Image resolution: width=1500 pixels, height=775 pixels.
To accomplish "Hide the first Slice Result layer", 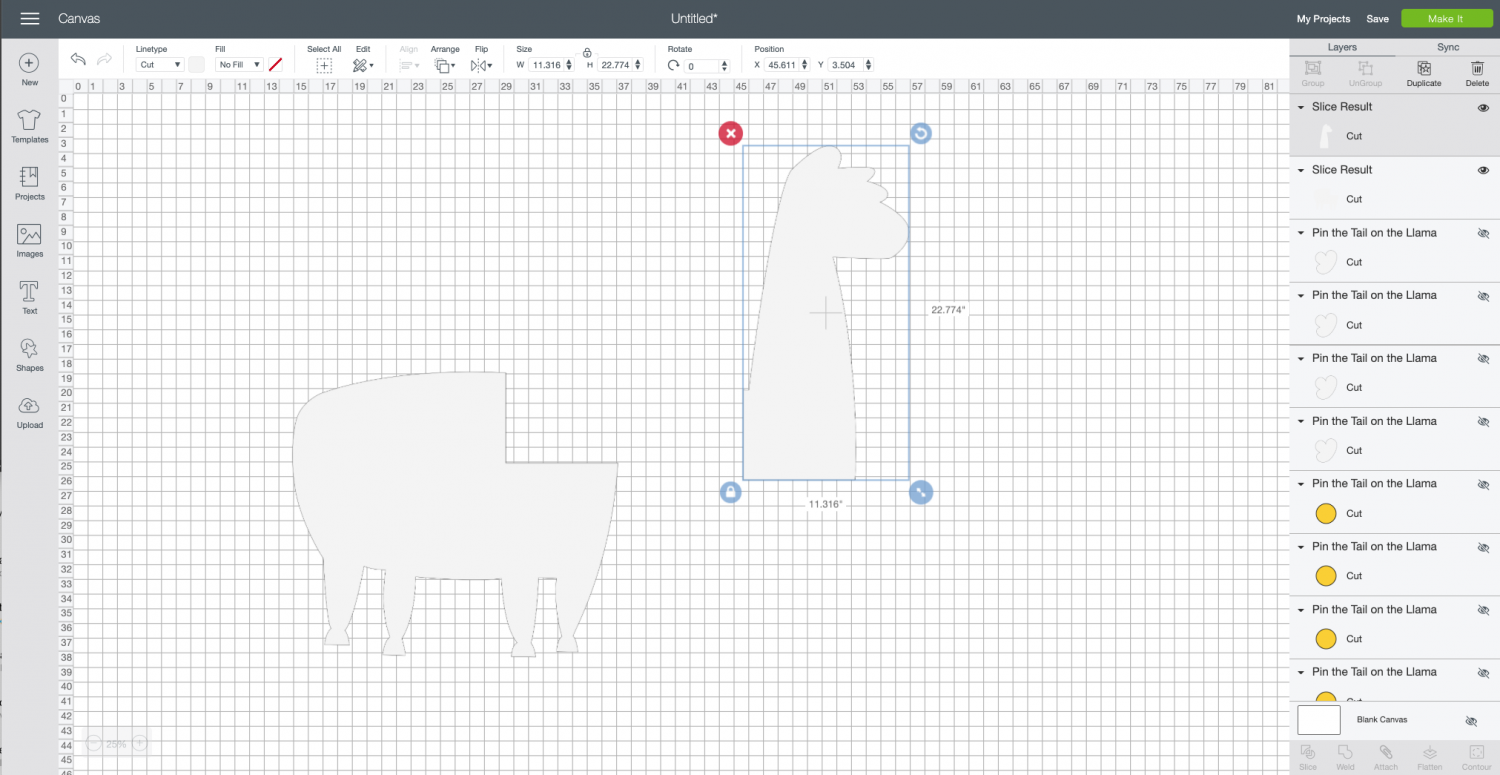I will pos(1484,107).
